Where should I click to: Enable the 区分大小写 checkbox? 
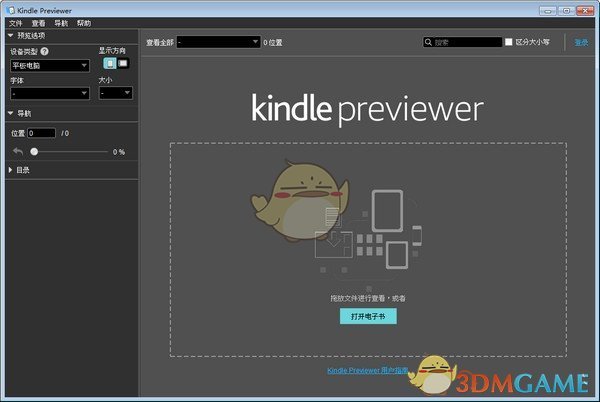pos(509,42)
